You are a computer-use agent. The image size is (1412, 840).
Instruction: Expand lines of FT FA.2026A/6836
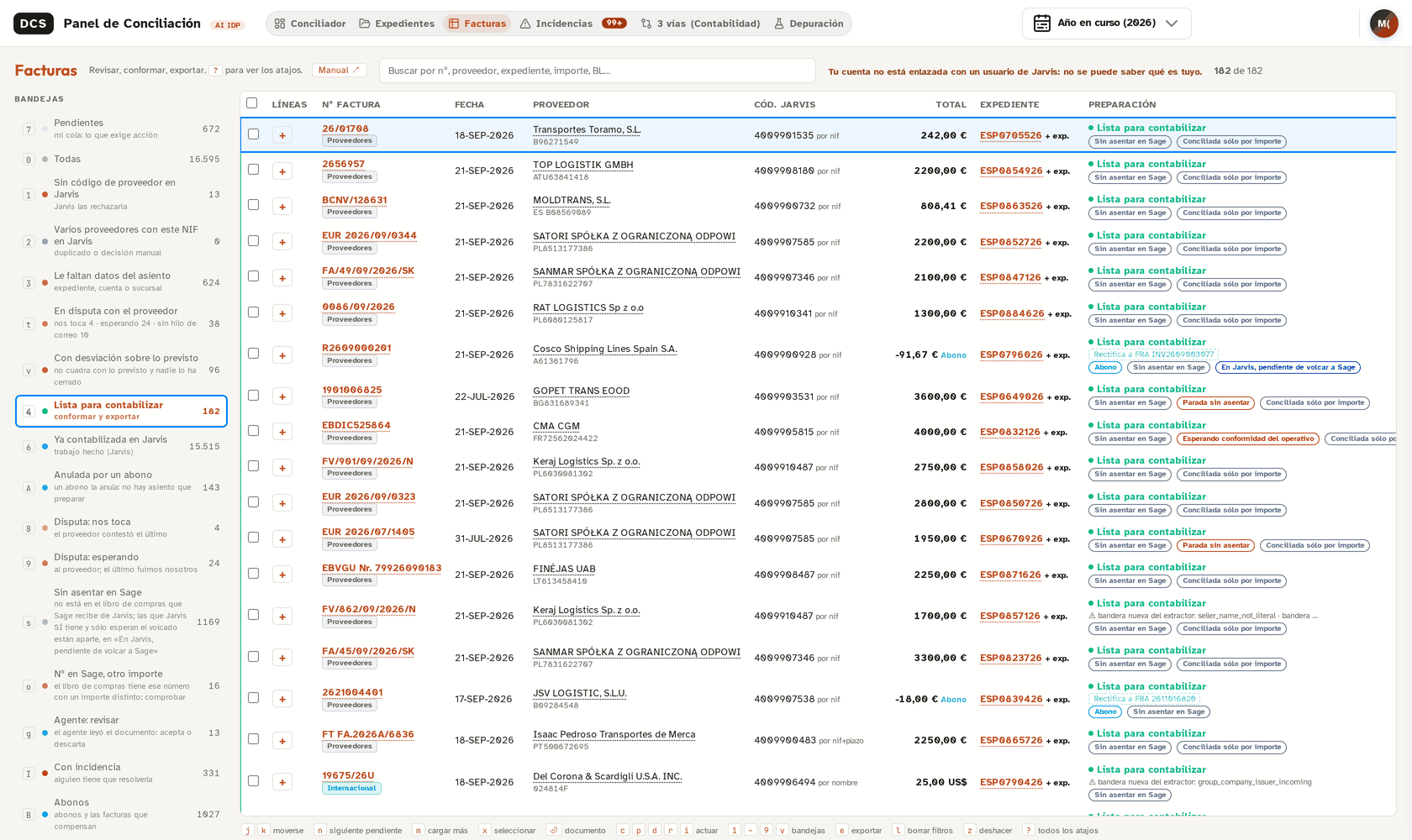pyautogui.click(x=282, y=741)
